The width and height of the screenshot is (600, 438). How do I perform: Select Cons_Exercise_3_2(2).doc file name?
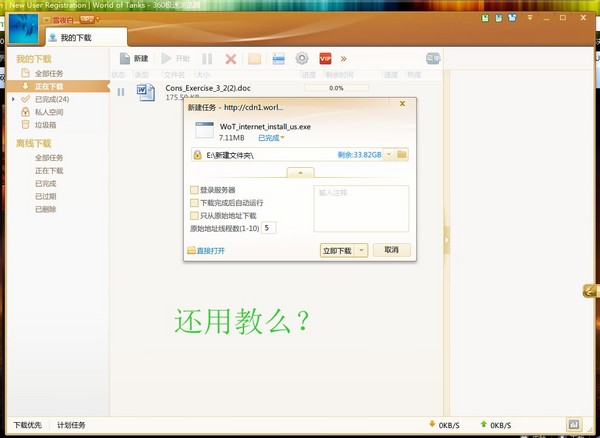tap(208, 88)
